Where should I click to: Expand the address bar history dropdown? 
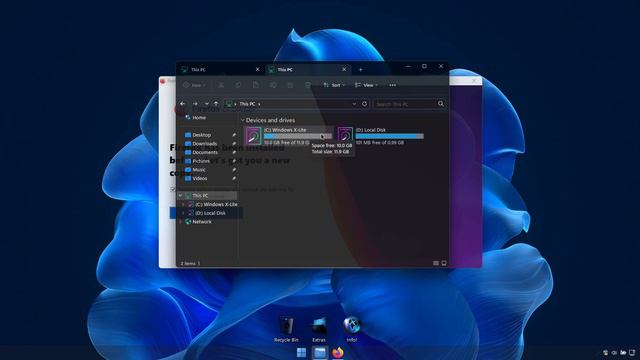pos(354,104)
